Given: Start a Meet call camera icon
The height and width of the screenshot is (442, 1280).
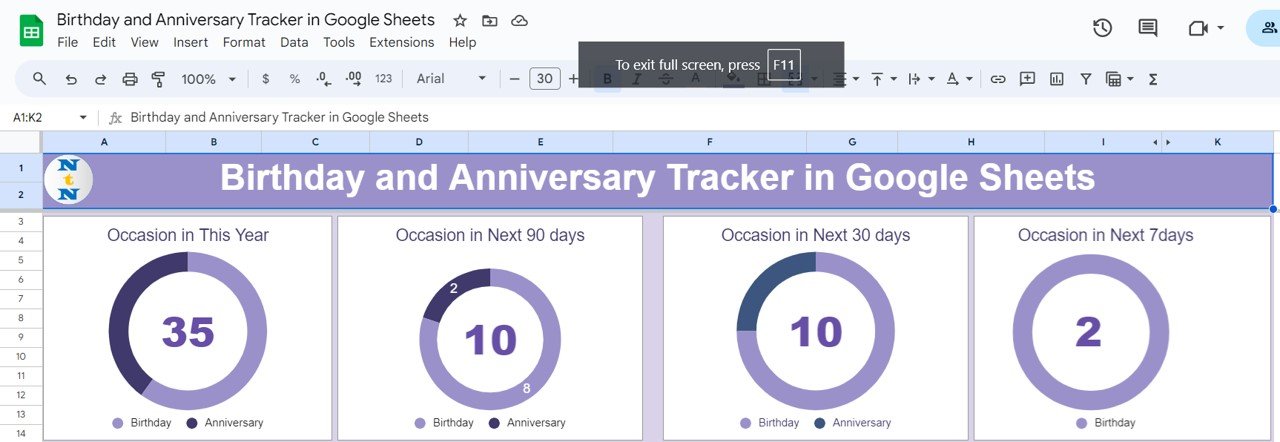Looking at the screenshot, I should click(1198, 28).
